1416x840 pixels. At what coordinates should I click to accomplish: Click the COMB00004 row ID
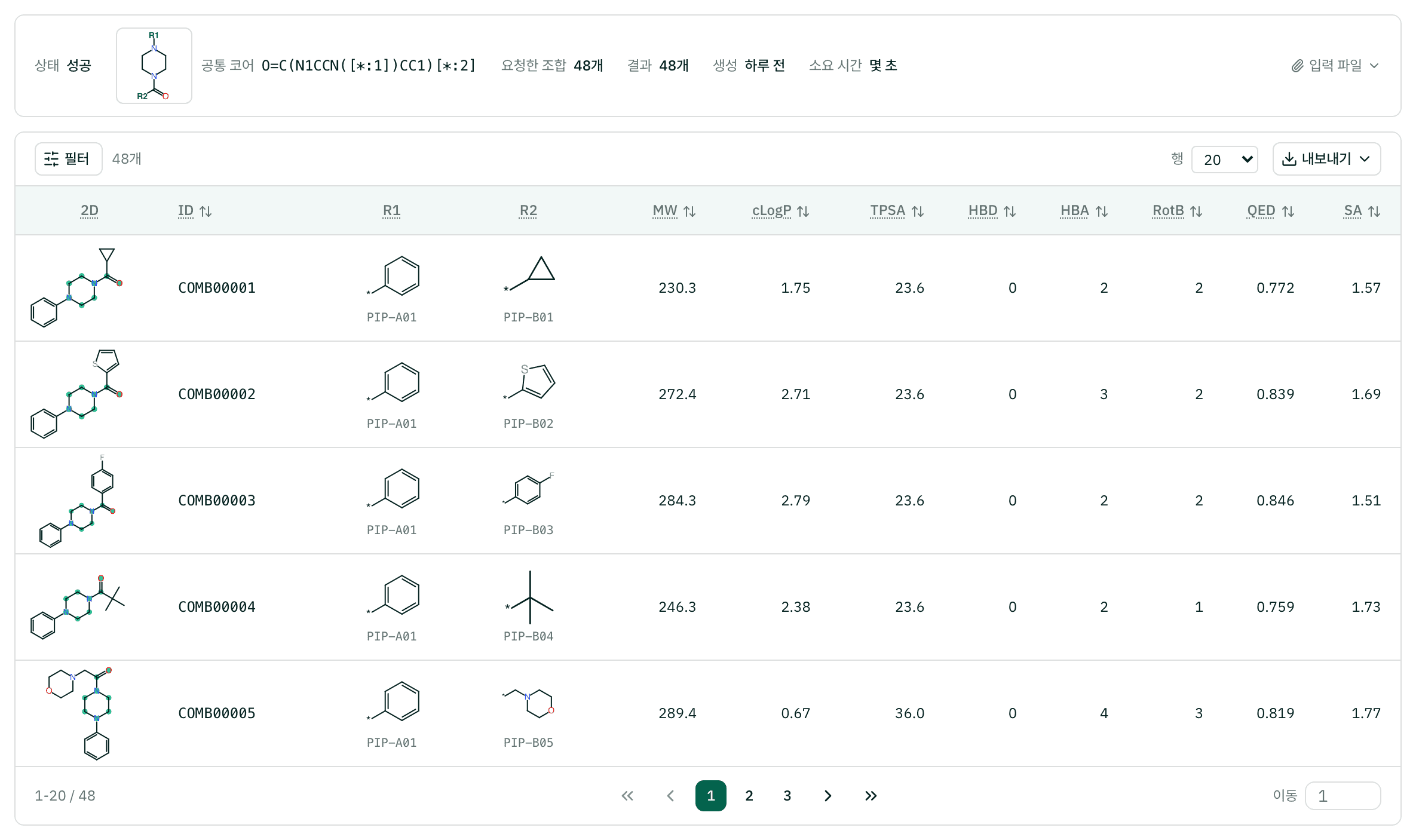217,607
